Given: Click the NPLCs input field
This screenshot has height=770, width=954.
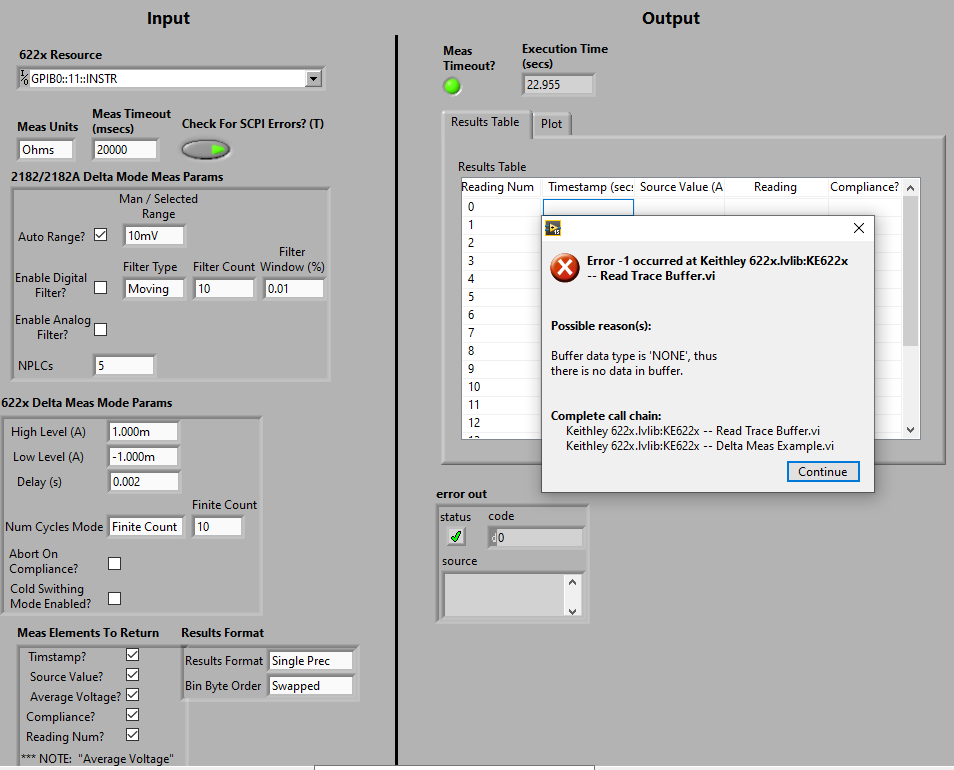Looking at the screenshot, I should [124, 365].
